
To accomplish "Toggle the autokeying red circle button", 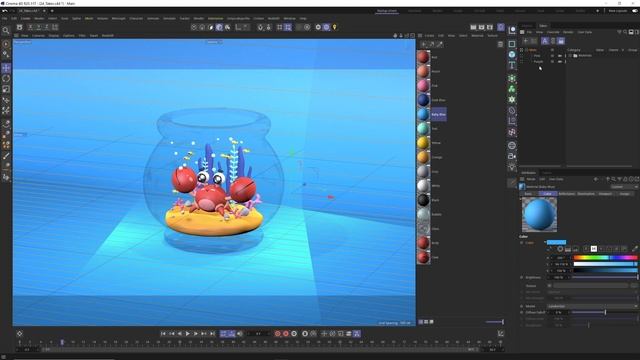I will click(286, 333).
